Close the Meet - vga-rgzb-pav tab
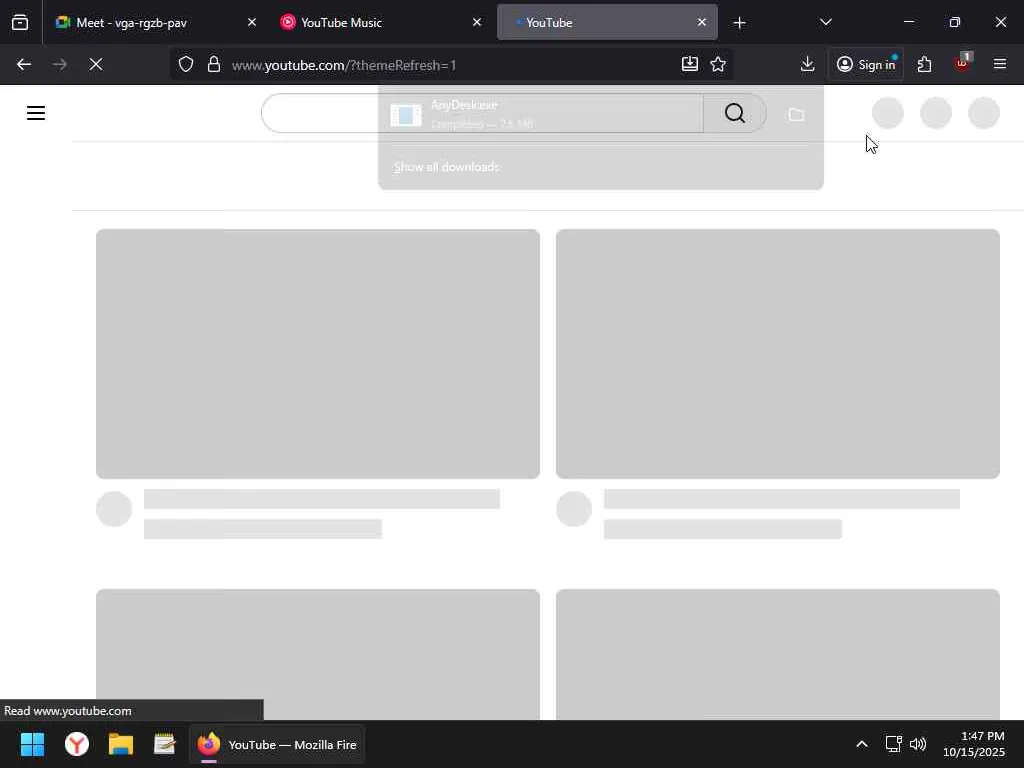Viewport: 1024px width, 768px height. [x=251, y=22]
